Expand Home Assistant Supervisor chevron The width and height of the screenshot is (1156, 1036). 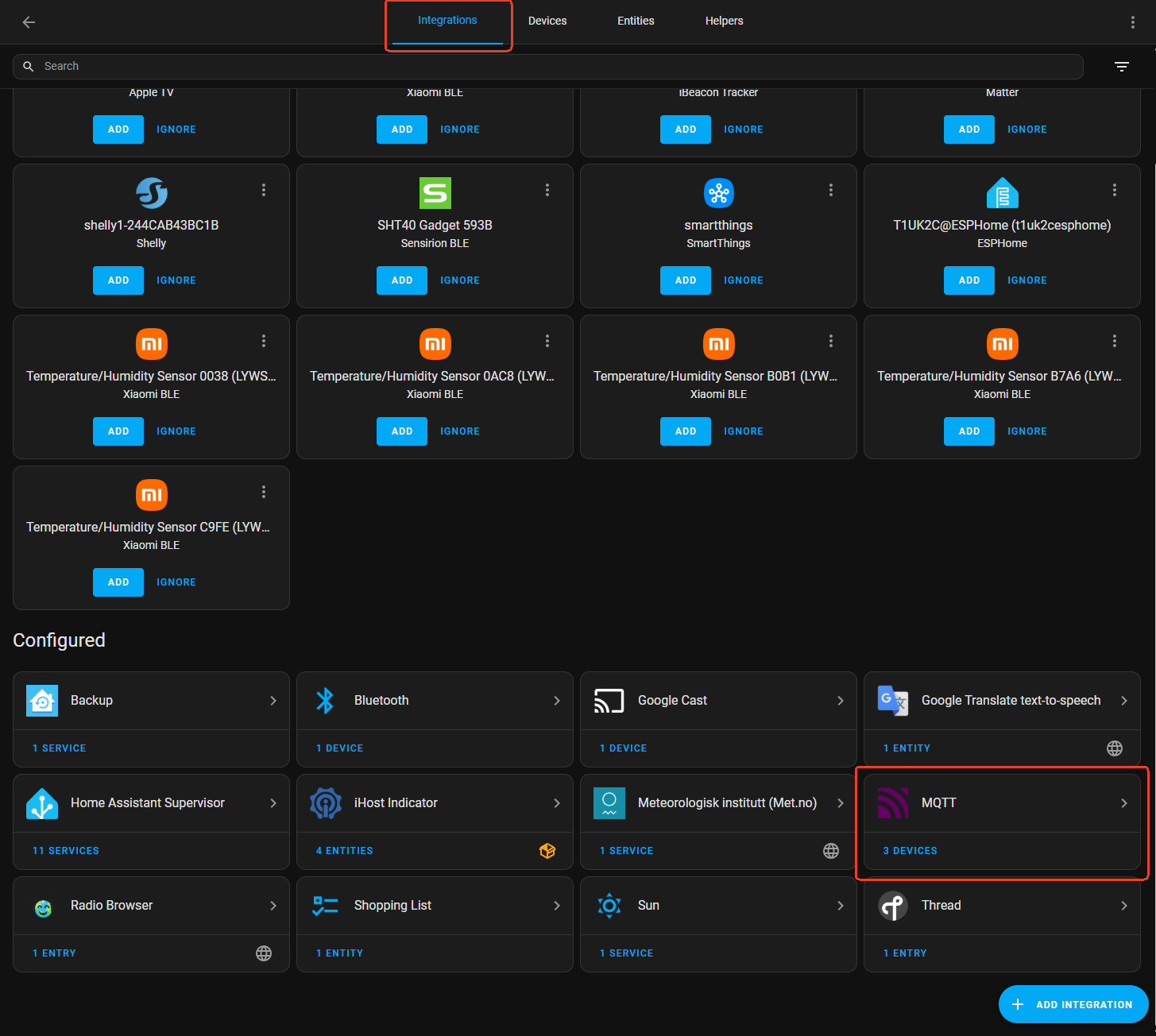(x=273, y=803)
